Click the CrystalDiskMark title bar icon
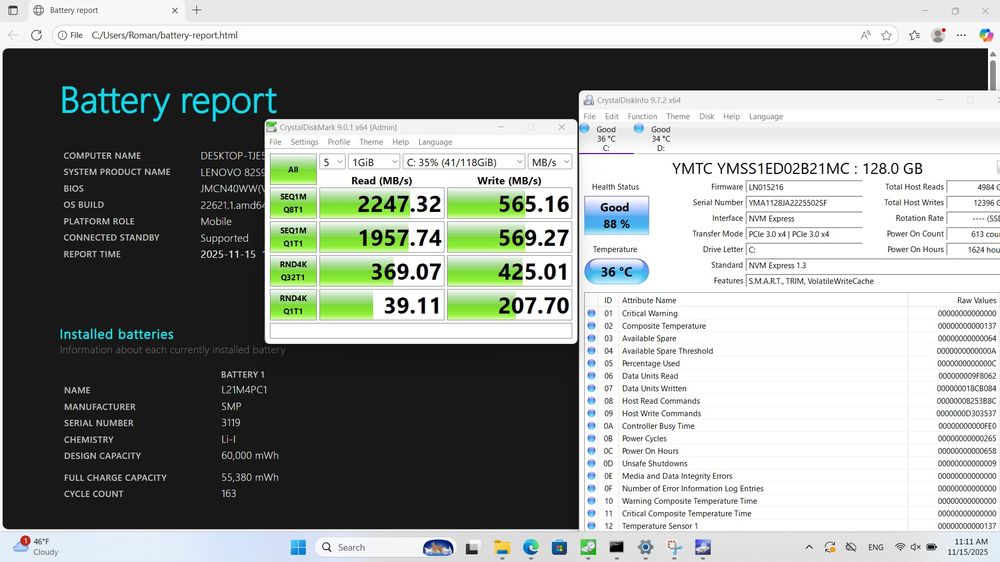Viewport: 1000px width, 562px height. click(x=272, y=127)
